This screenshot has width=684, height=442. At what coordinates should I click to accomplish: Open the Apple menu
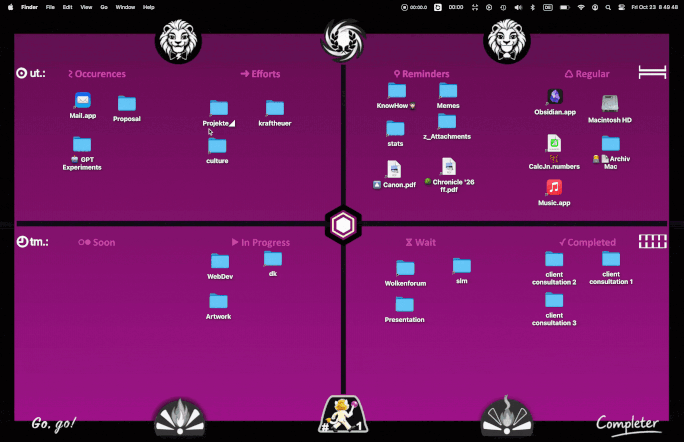[x=10, y=7]
